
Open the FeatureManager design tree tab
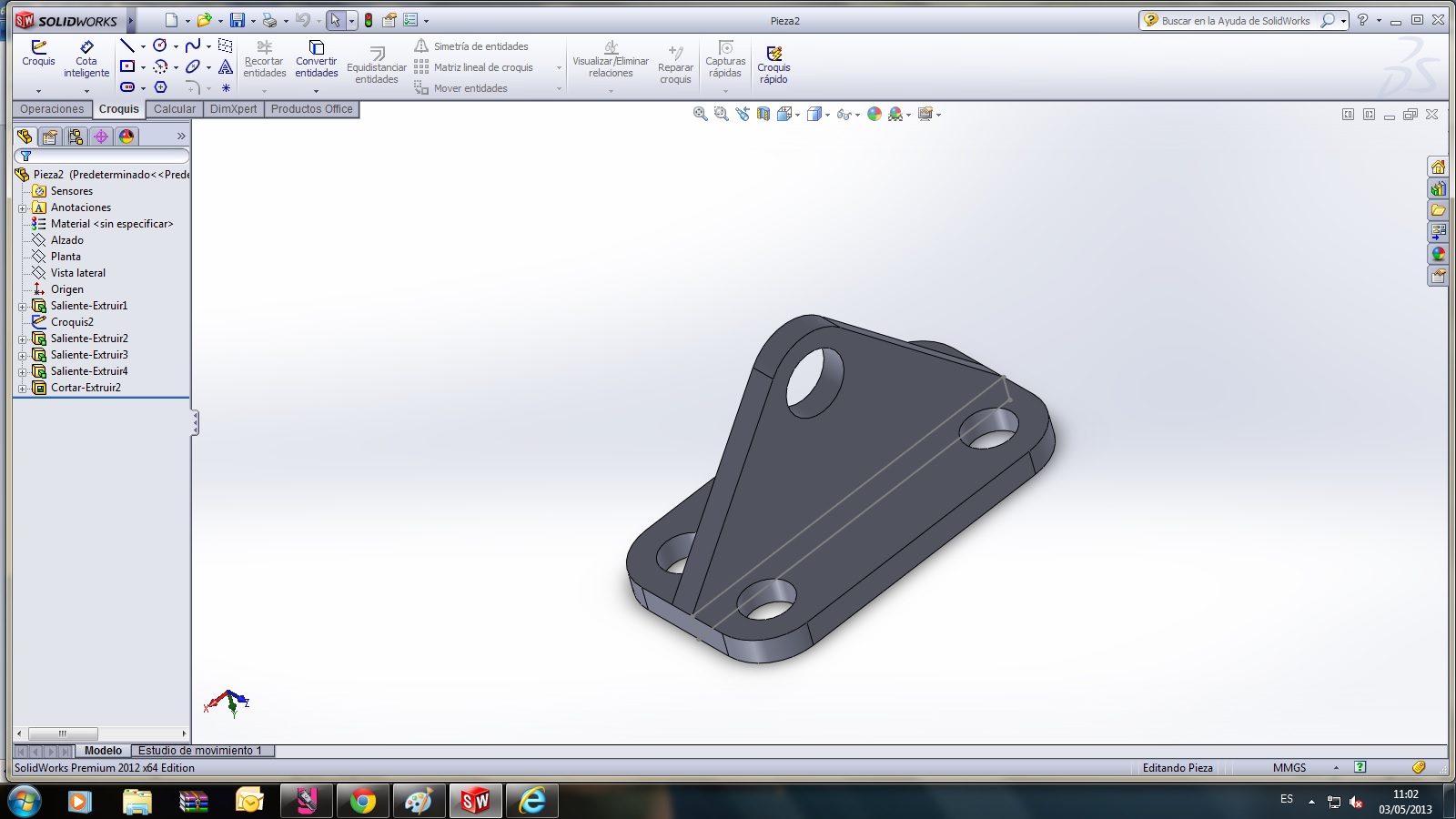25,136
